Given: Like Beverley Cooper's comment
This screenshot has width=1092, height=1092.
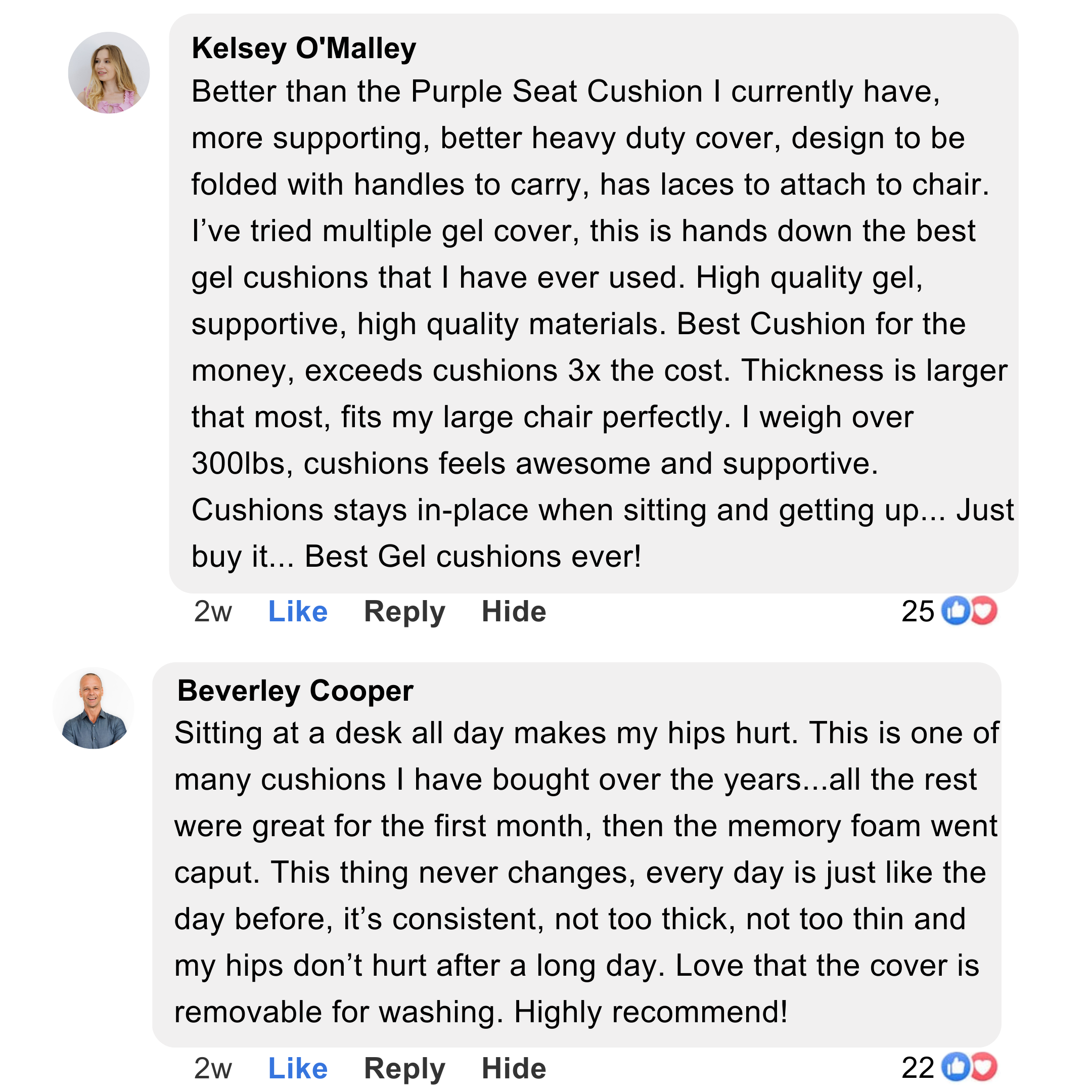Looking at the screenshot, I should coord(297,1068).
